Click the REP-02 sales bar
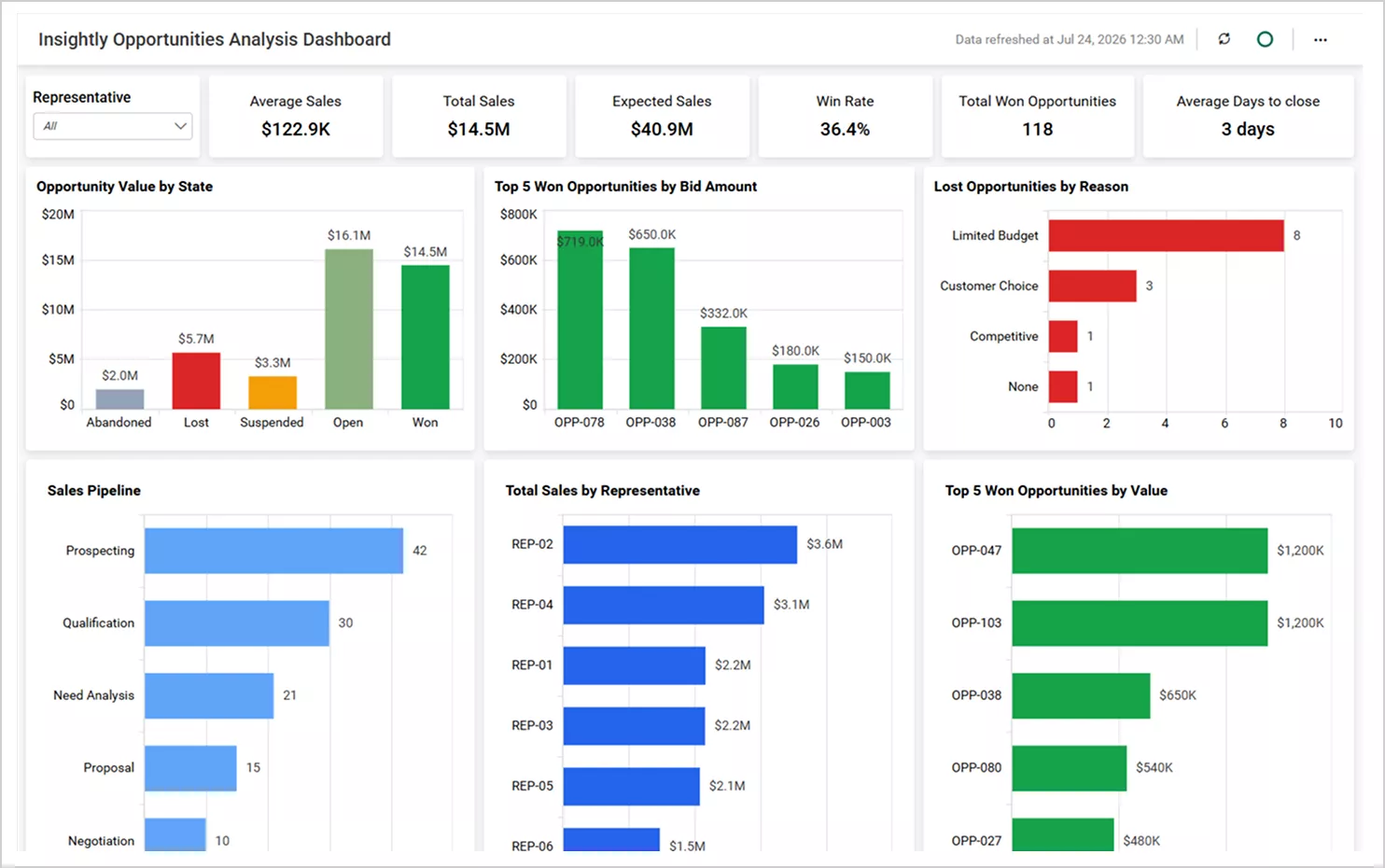This screenshot has width=1385, height=868. click(680, 544)
